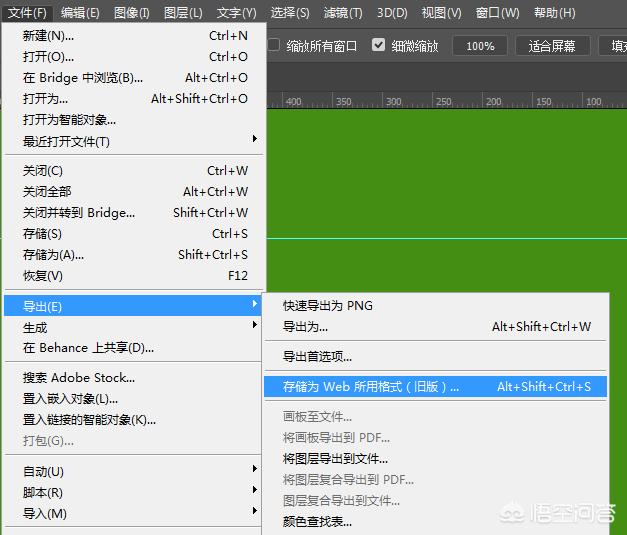Screen dimensions: 627x535
Task: Open 导出首选项...
Action: pos(435,356)
